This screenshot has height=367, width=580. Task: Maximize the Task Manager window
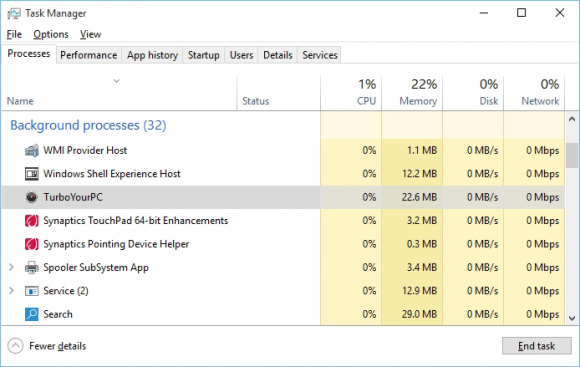[x=522, y=13]
